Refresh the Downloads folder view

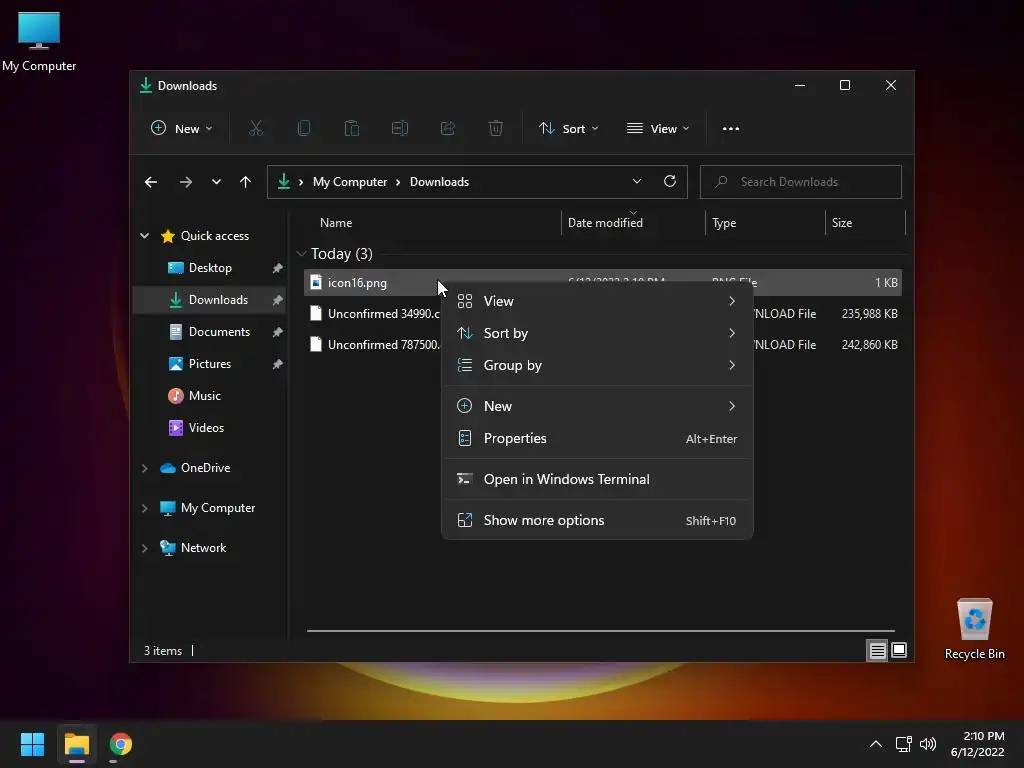[669, 182]
